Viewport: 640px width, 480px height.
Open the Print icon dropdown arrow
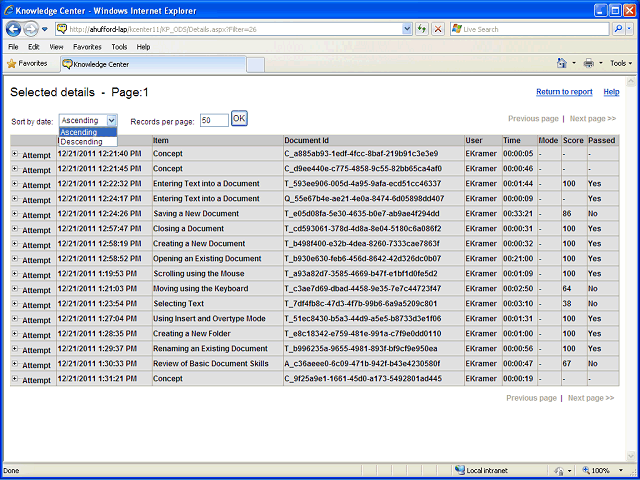point(600,63)
